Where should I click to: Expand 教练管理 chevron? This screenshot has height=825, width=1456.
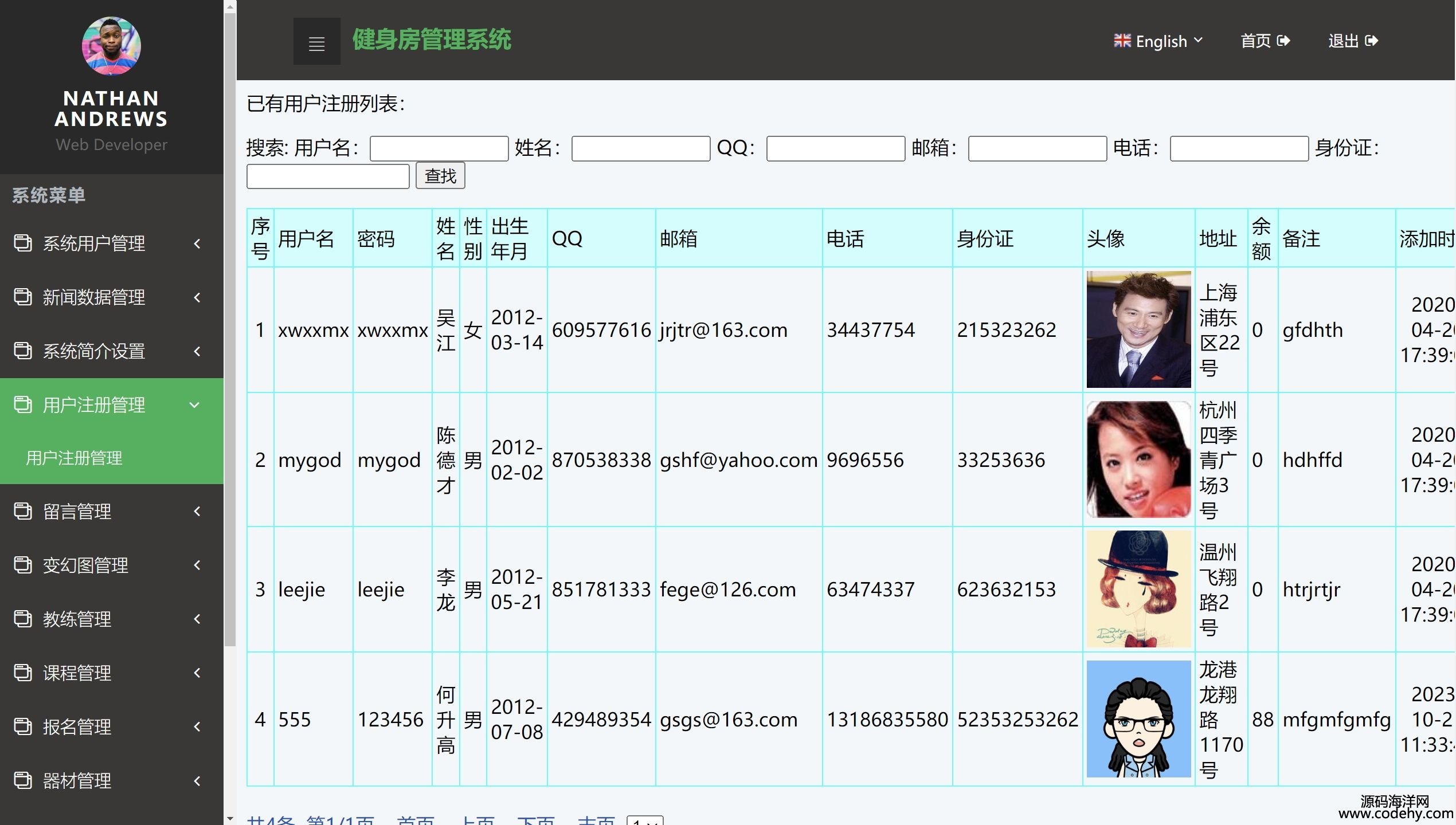(x=197, y=619)
